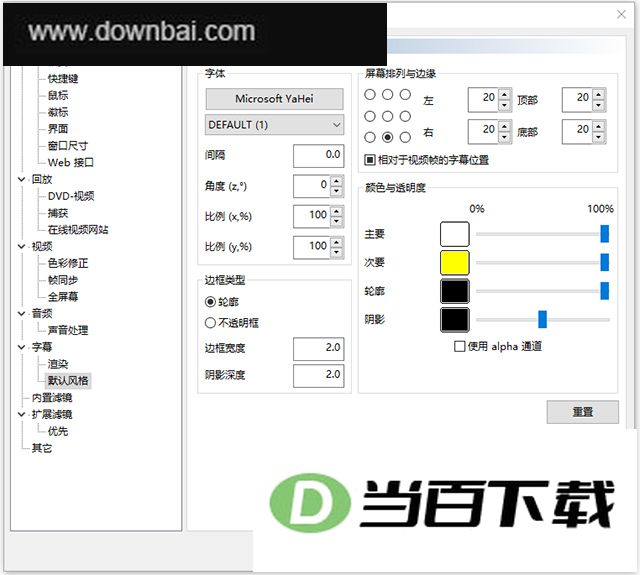Screen dimensions: 640x575
Task: Increase the 角度 (z,°) value
Action: (x=336, y=181)
